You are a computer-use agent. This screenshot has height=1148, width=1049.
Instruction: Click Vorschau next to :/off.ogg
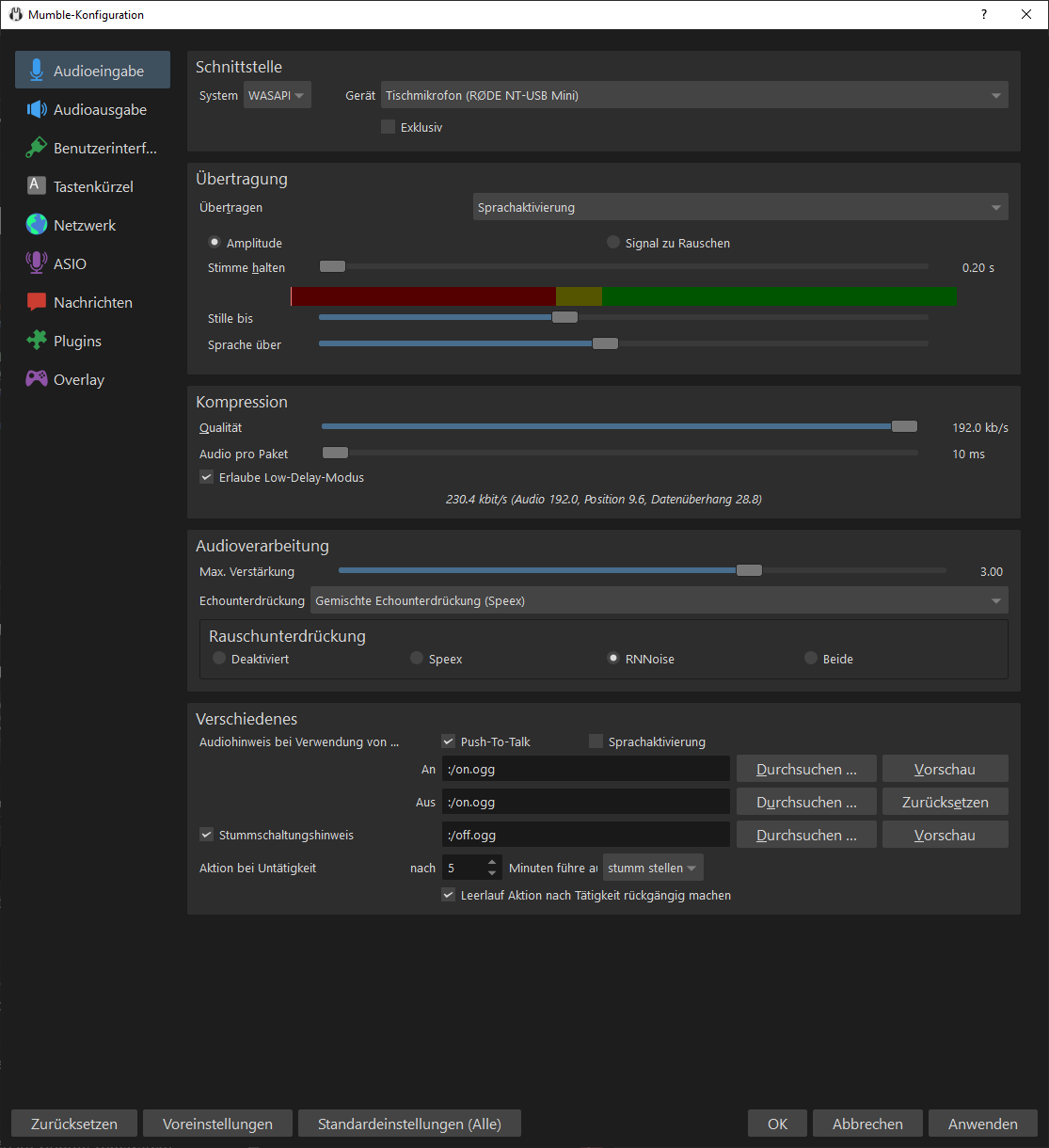pos(946,835)
